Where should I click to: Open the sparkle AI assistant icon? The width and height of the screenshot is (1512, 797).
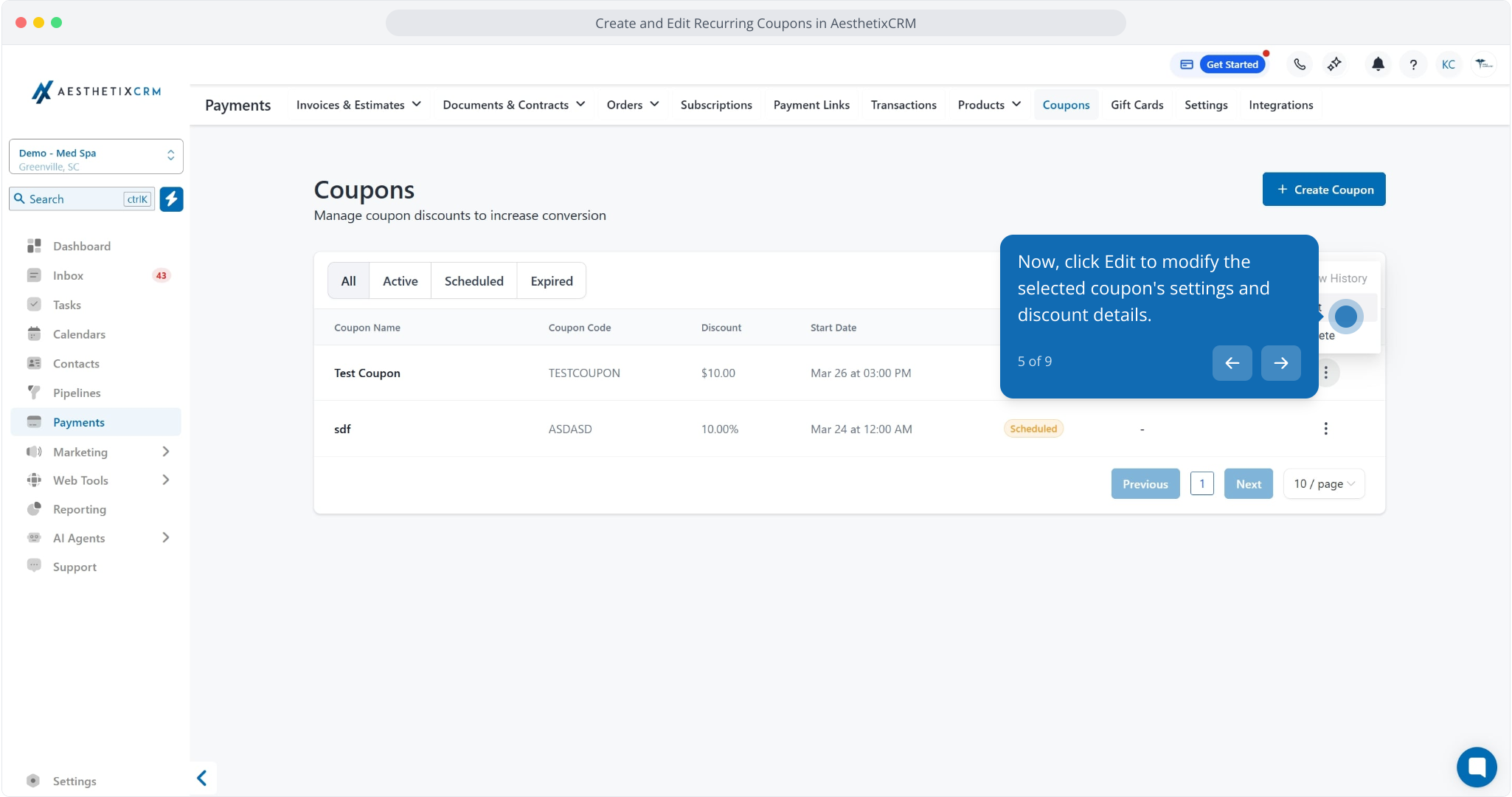pyautogui.click(x=1334, y=64)
